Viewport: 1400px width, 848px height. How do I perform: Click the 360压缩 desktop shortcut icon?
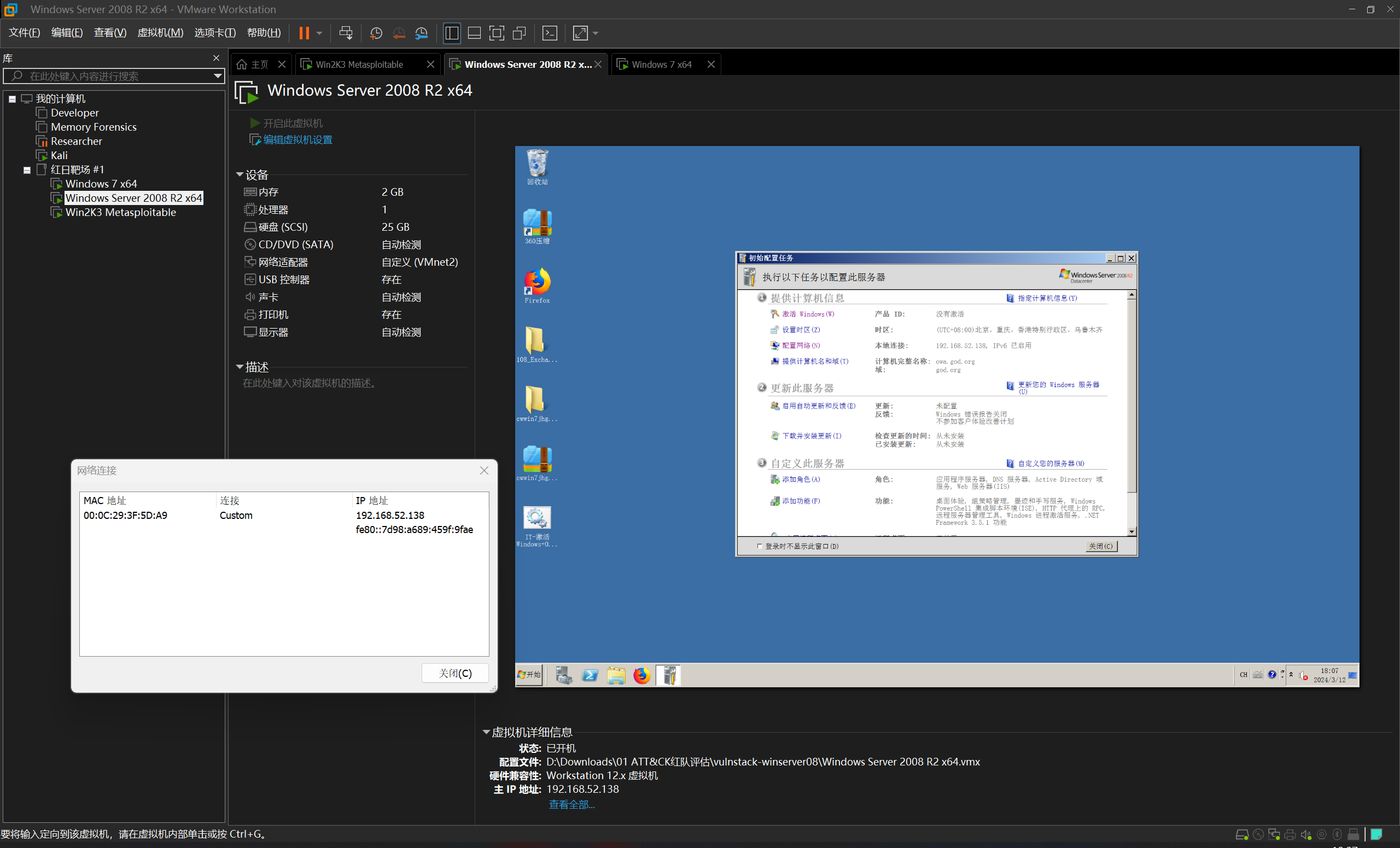point(537,226)
